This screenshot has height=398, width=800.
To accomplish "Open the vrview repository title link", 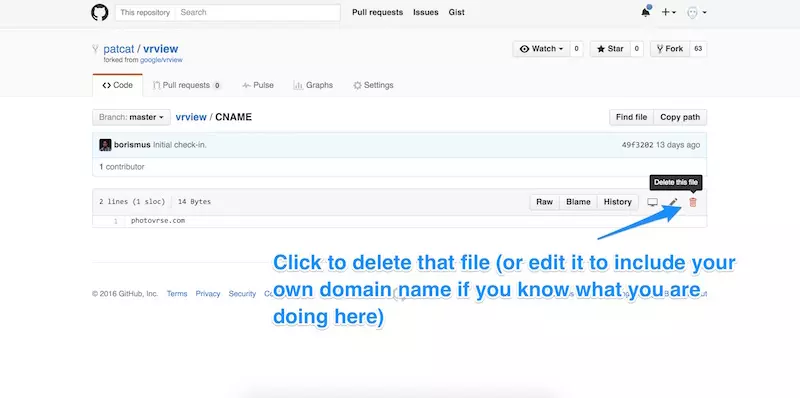I will coord(161,49).
